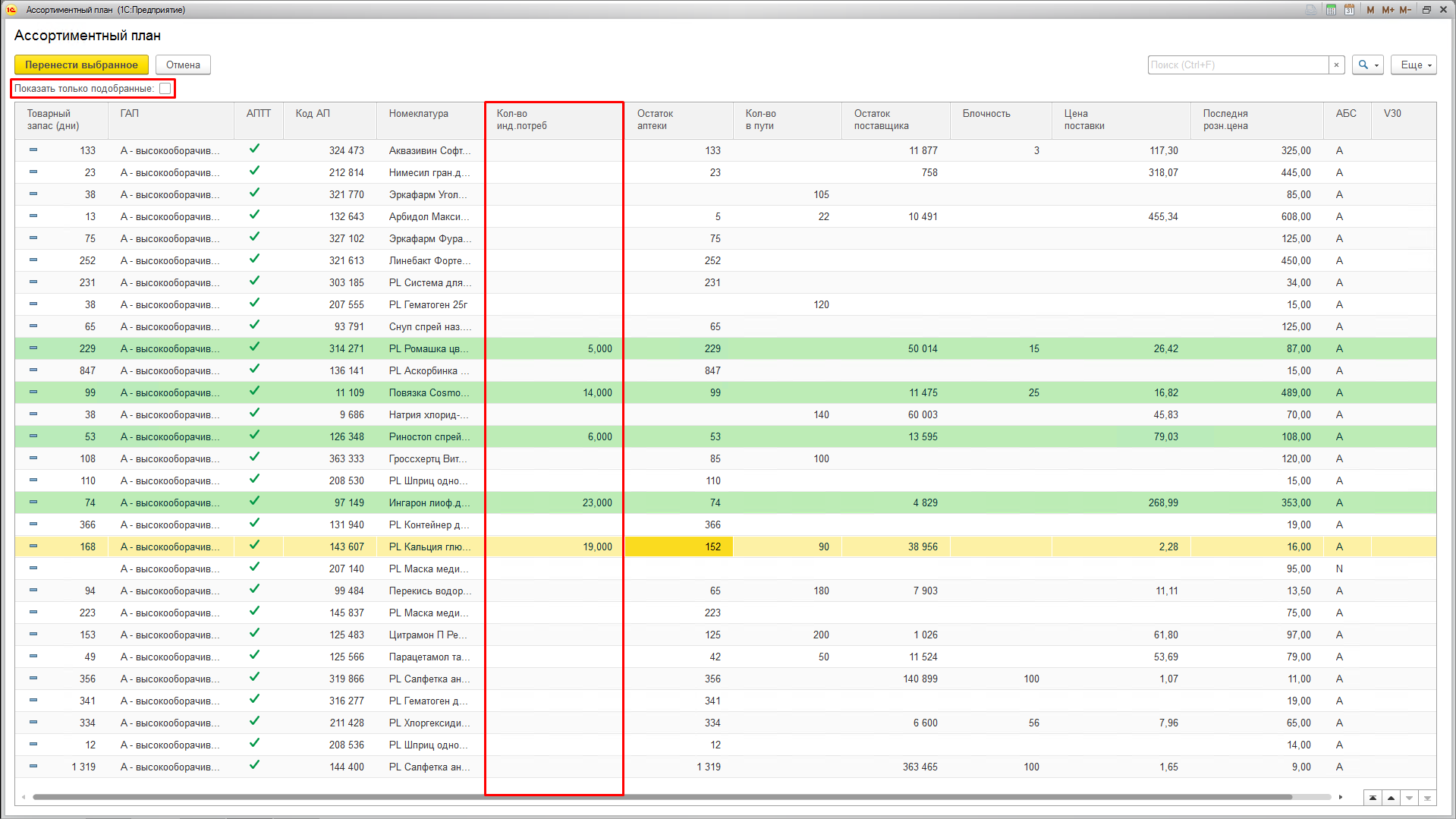Enable 'Показать только подобранные' checkbox
Image resolution: width=1456 pixels, height=819 pixels.
165,89
